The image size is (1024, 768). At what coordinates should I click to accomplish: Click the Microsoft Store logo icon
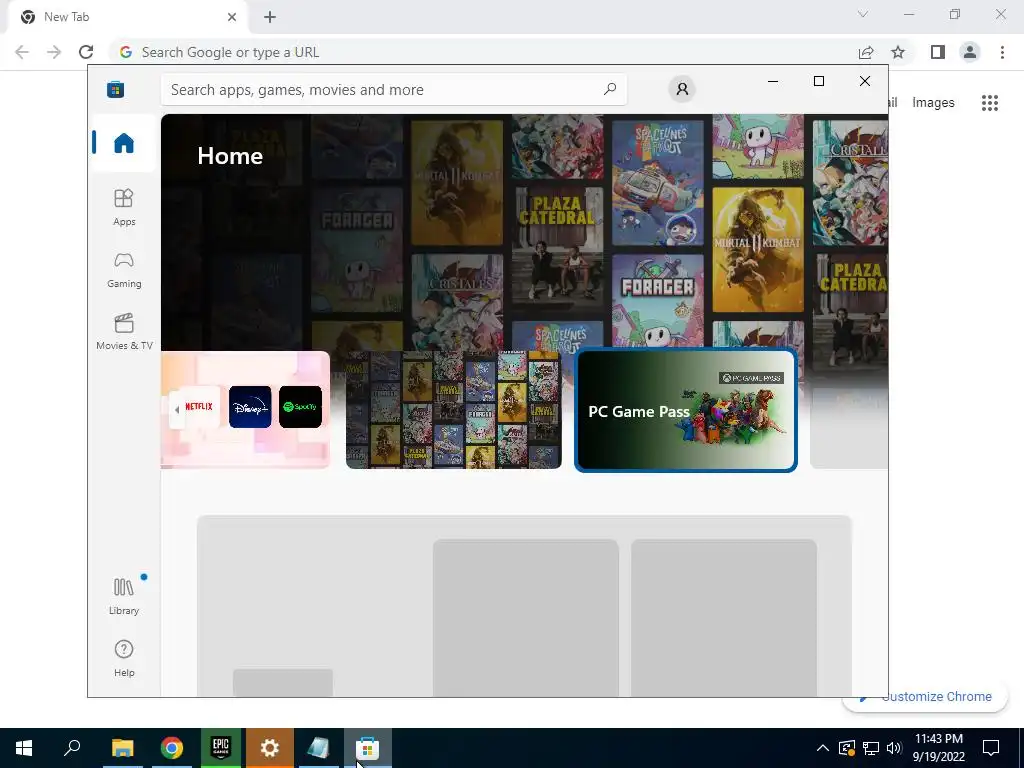pos(116,89)
